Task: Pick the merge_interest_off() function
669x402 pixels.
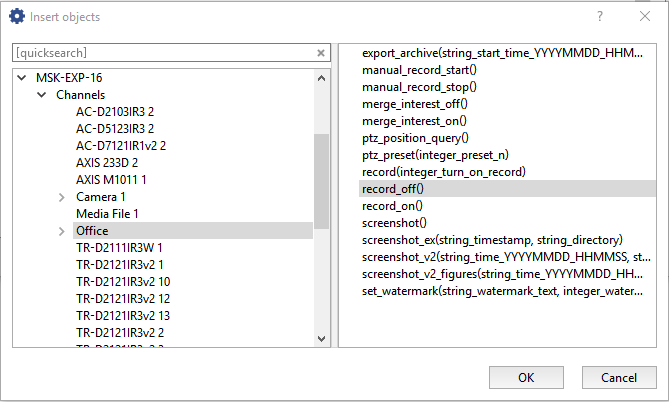Action: point(414,103)
